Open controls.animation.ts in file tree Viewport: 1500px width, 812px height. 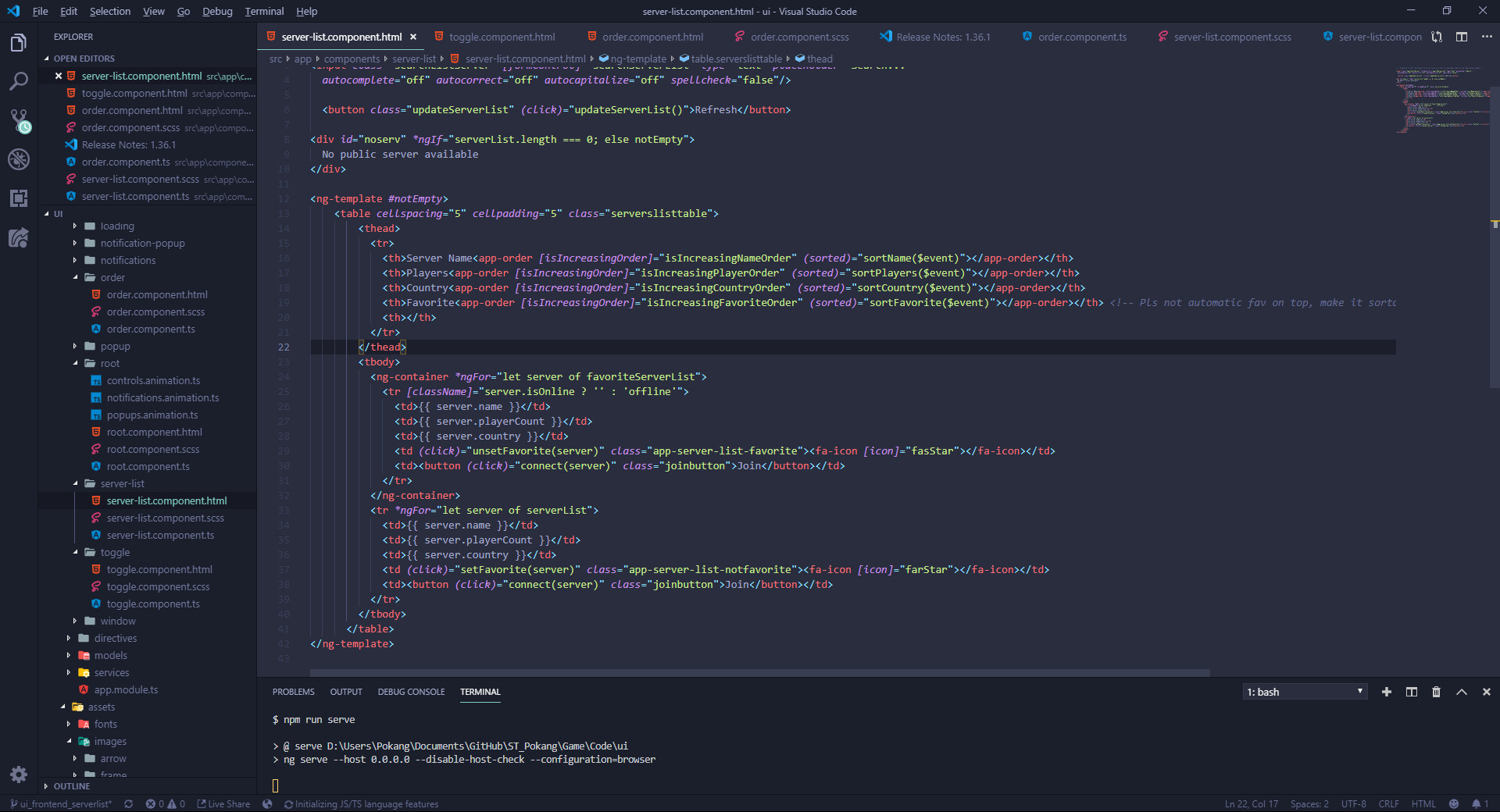point(153,381)
